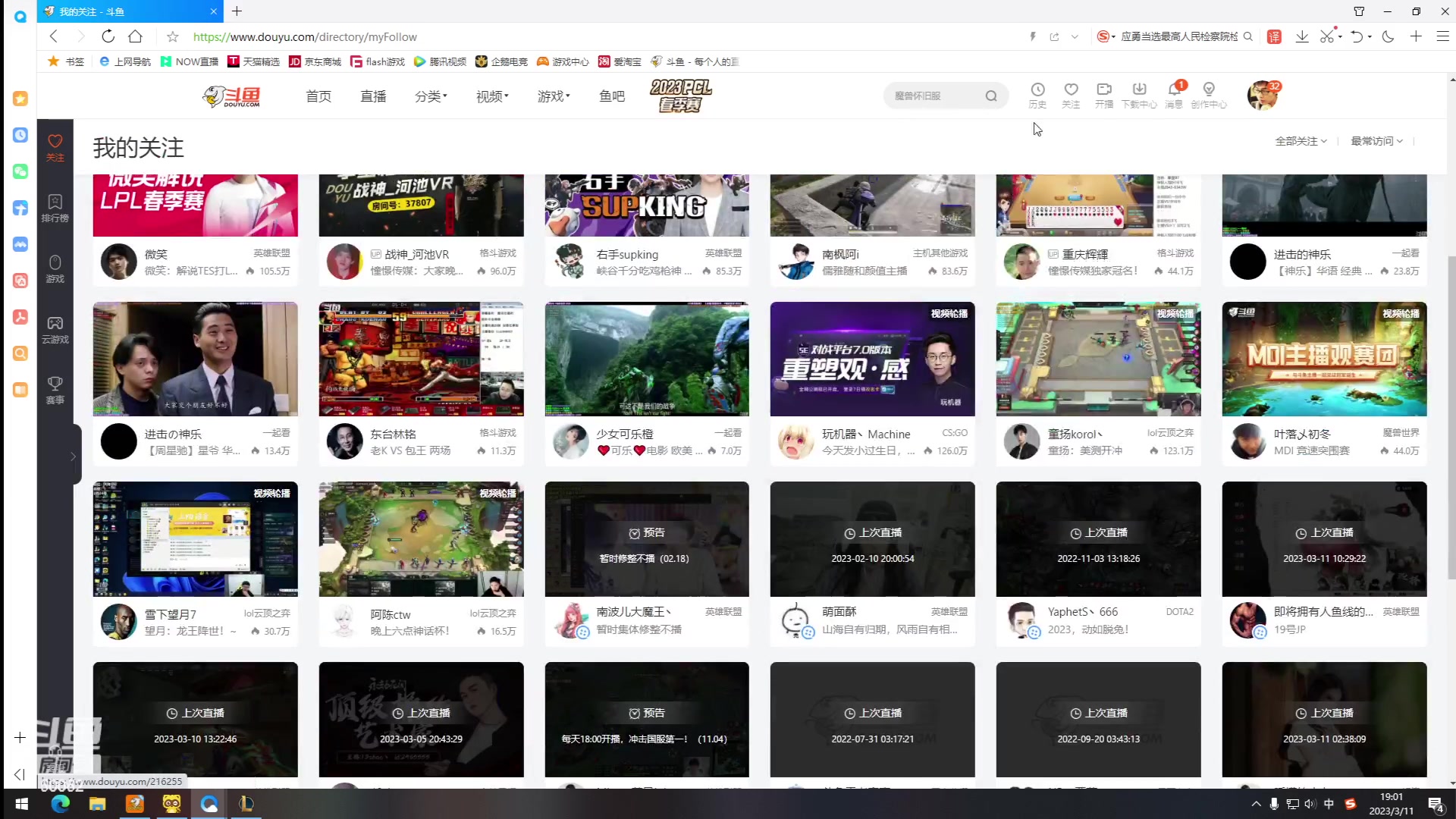Open the 下载中心 download center icon
The height and width of the screenshot is (819, 1456).
tap(1139, 95)
